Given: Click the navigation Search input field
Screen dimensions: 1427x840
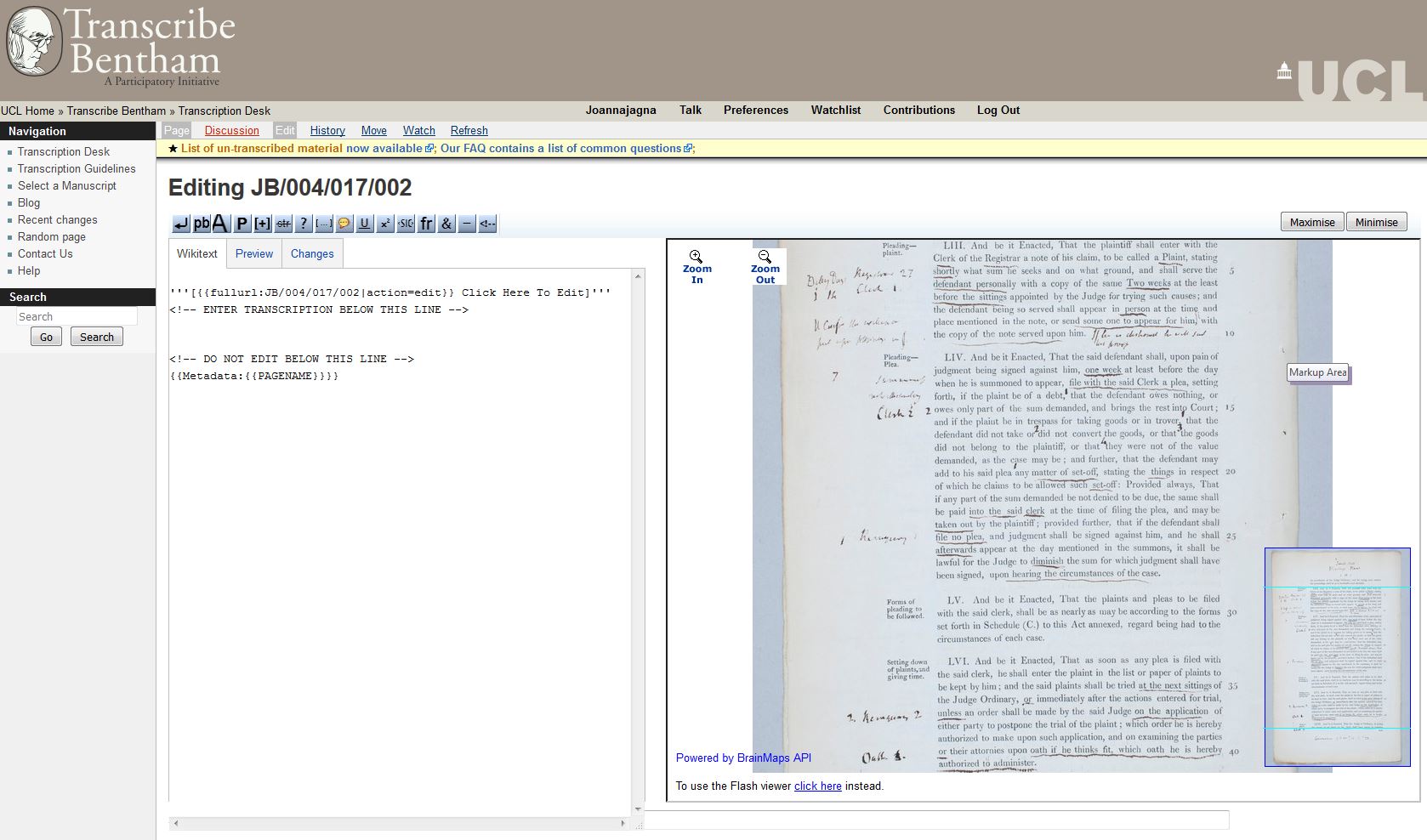Looking at the screenshot, I should click(77, 316).
